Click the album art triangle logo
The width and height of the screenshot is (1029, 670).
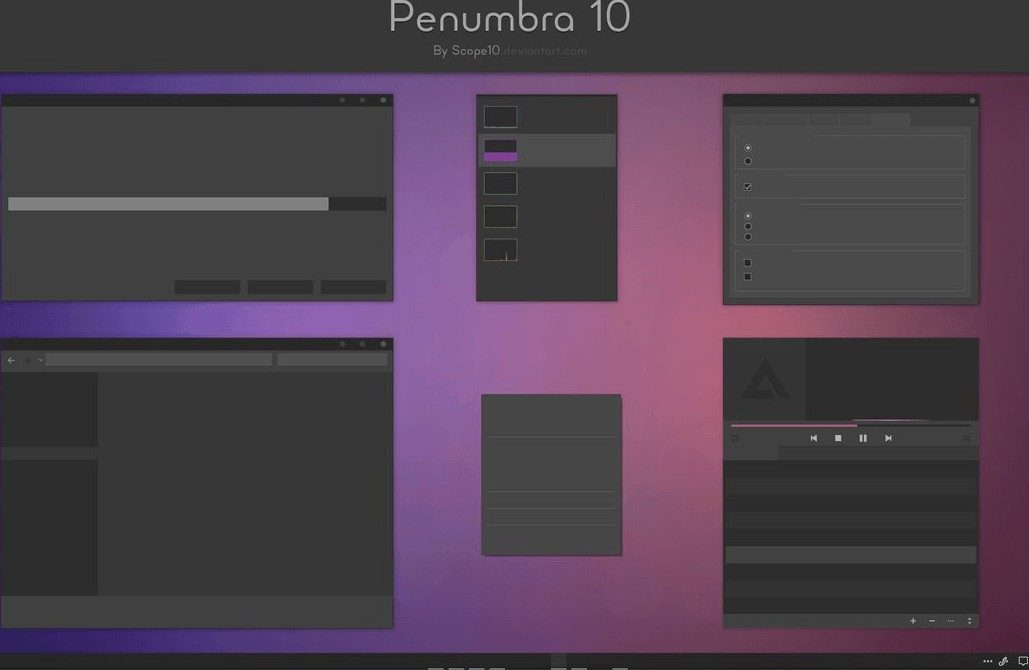(x=765, y=379)
